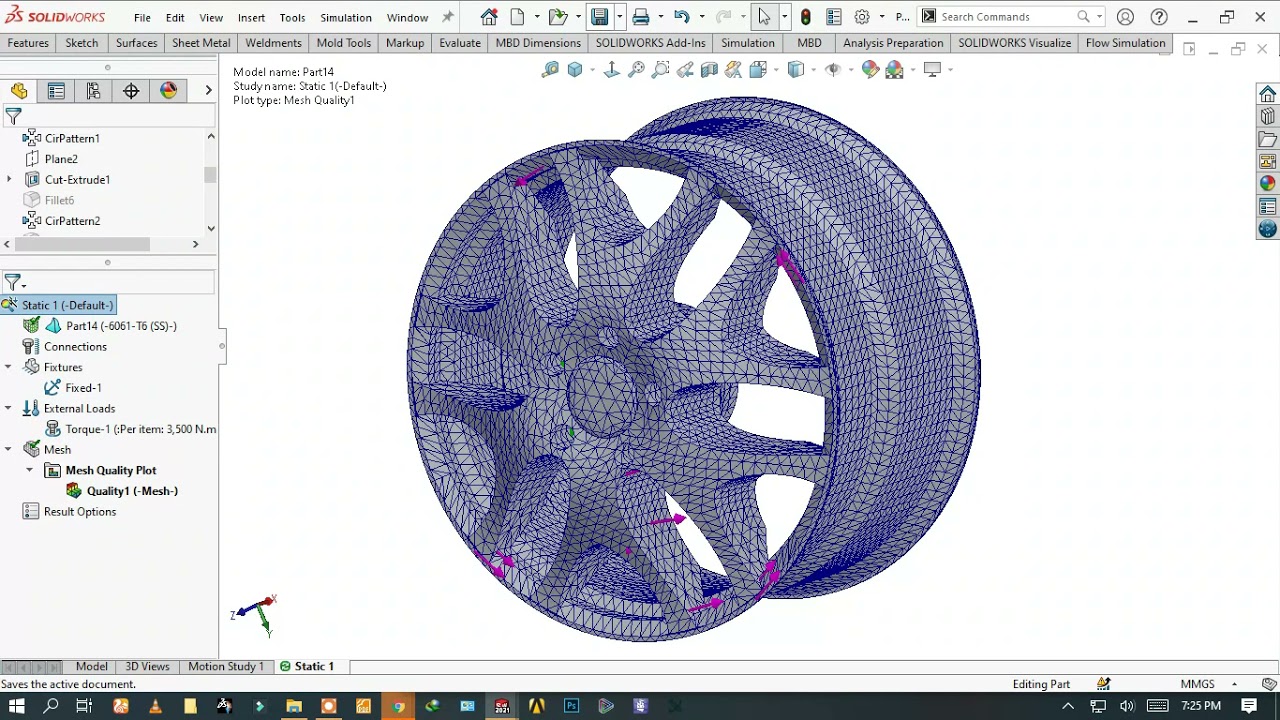Select Result Options item

[x=69, y=512]
